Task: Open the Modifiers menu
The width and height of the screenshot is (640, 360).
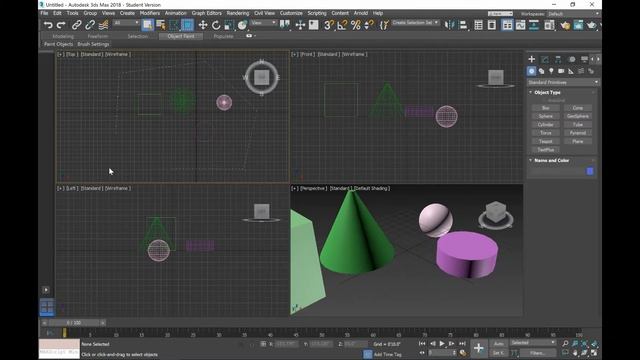Action: tap(149, 13)
